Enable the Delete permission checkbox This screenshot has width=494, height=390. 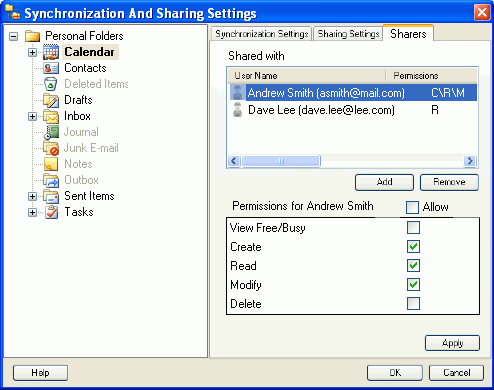(x=413, y=304)
